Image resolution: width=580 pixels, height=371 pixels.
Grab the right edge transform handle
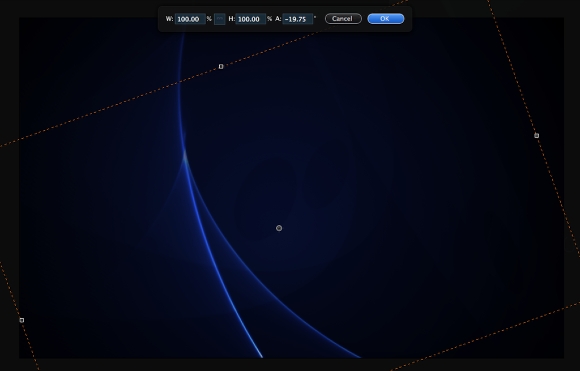click(537, 135)
